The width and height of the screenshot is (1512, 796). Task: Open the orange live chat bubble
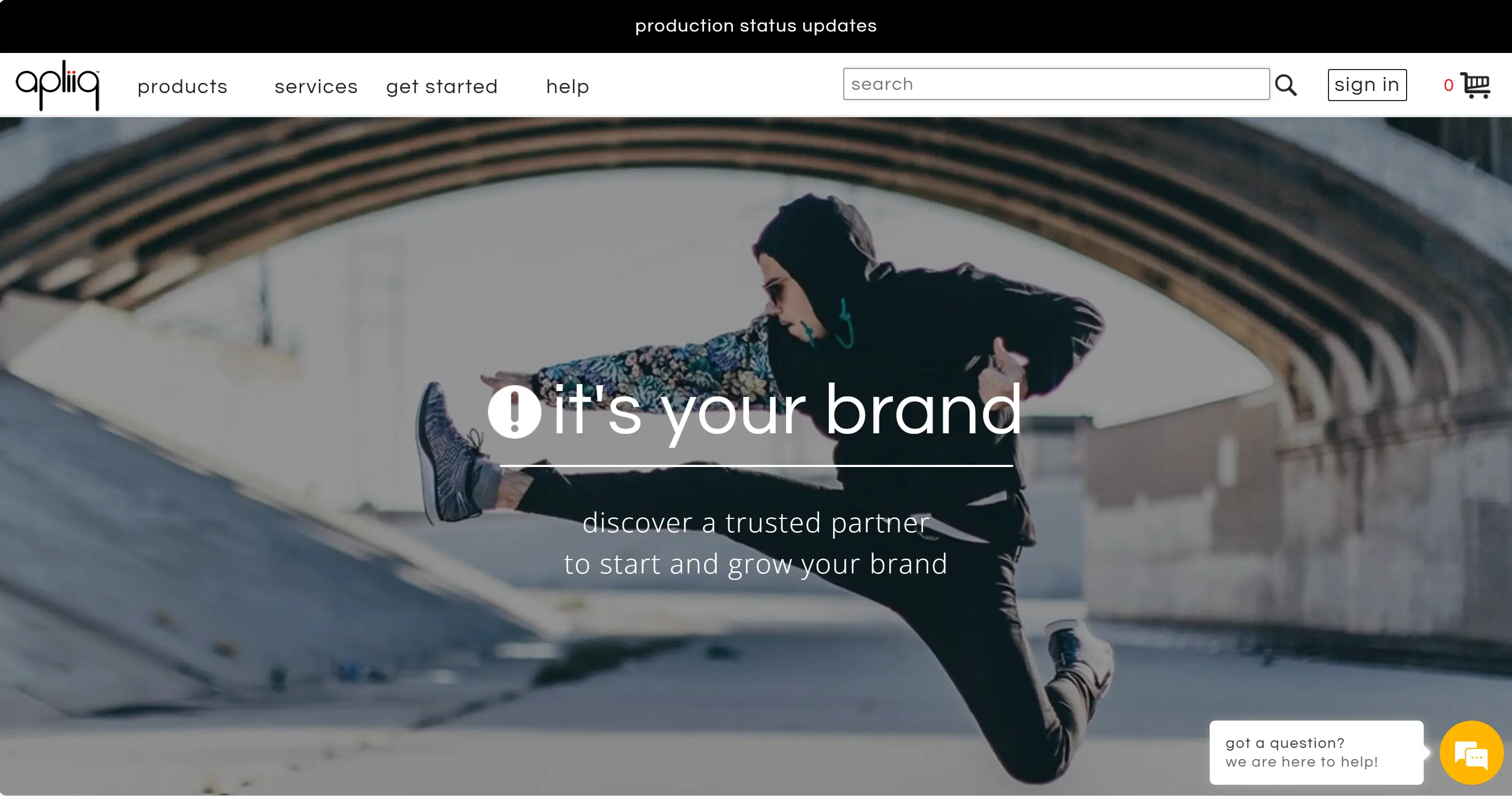click(x=1471, y=753)
